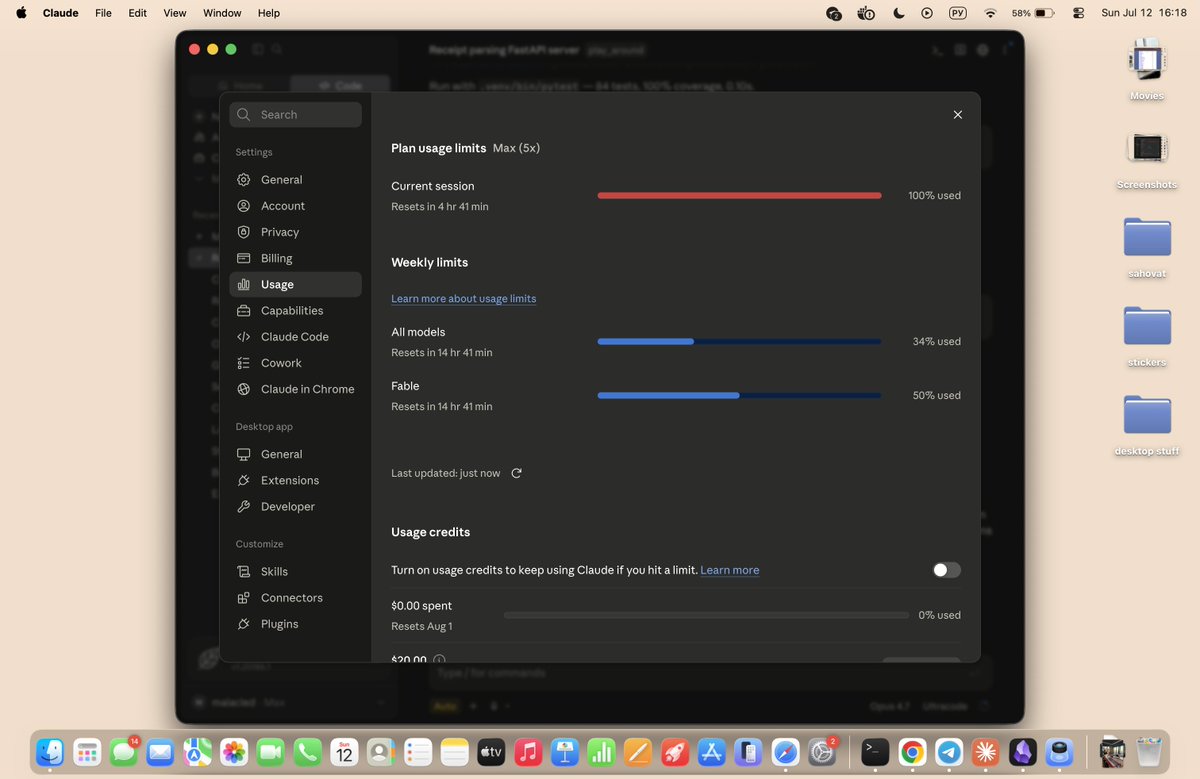Open the Capabilities settings page
1200x779 pixels.
(295, 311)
